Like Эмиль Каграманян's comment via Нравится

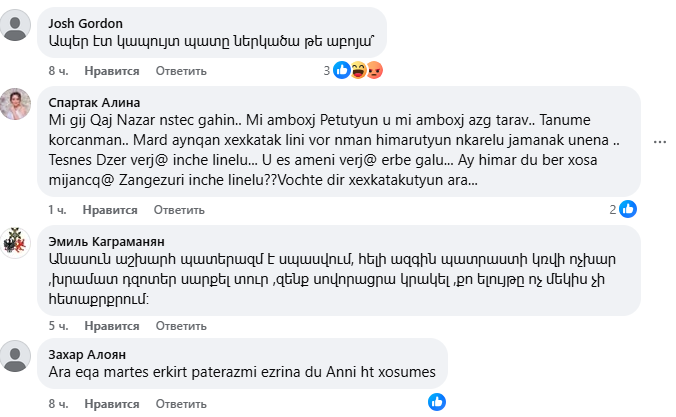(x=110, y=326)
